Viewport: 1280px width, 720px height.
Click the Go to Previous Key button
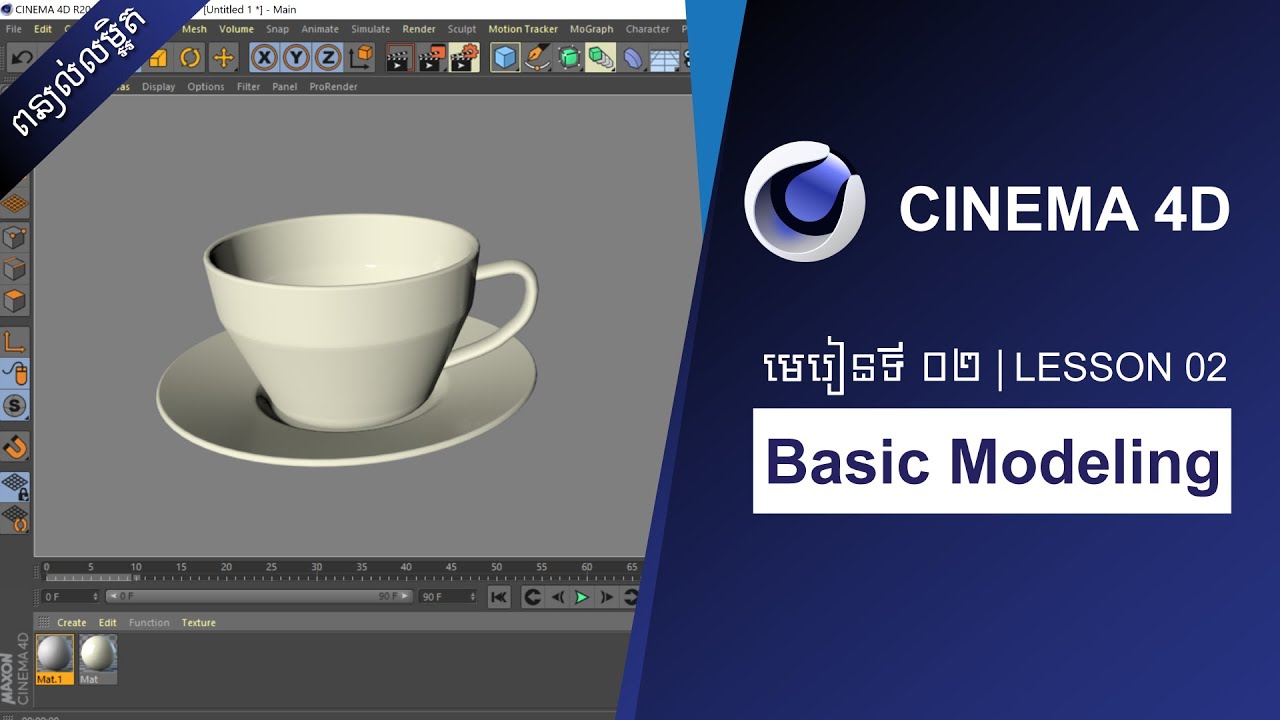(533, 597)
